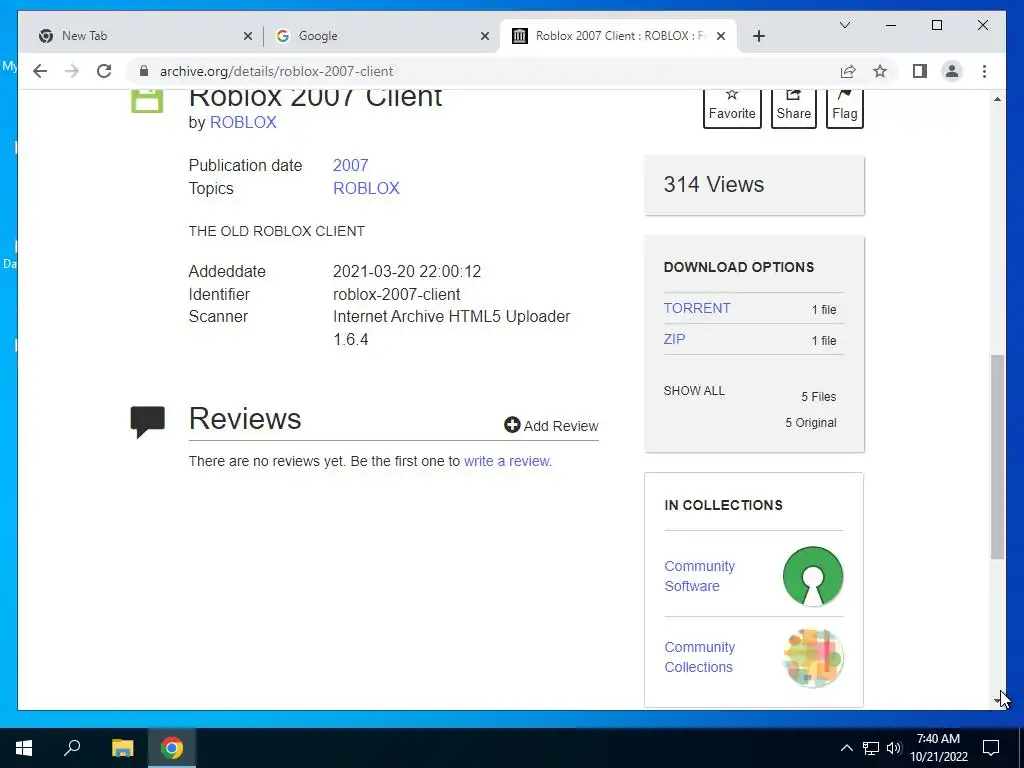Screen dimensions: 1024x768
Task: Go back to the previous page
Action: click(40, 71)
